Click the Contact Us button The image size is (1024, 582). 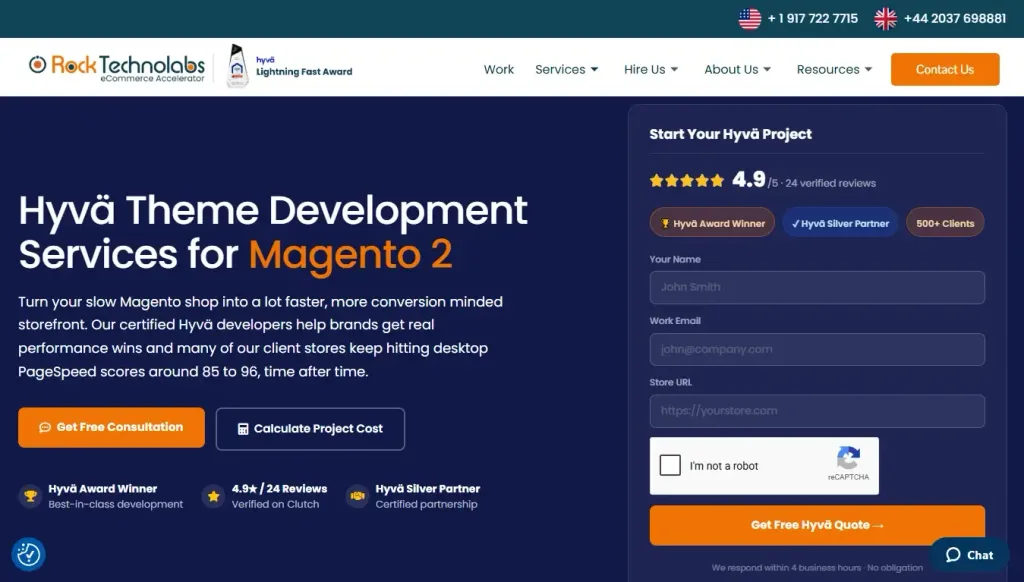(945, 69)
